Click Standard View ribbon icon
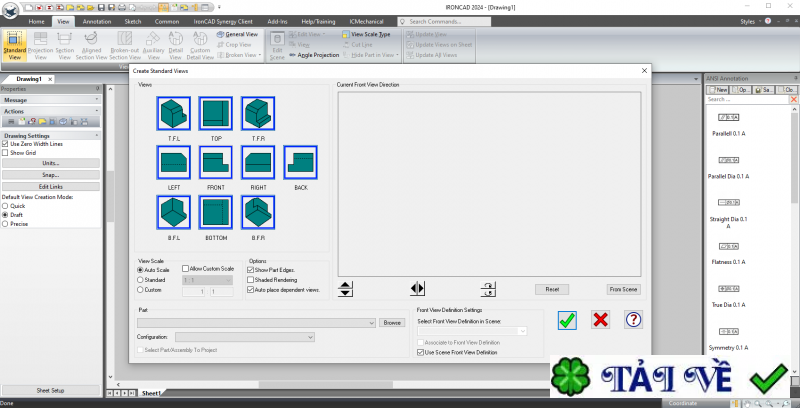The width and height of the screenshot is (800, 408). coord(14,45)
